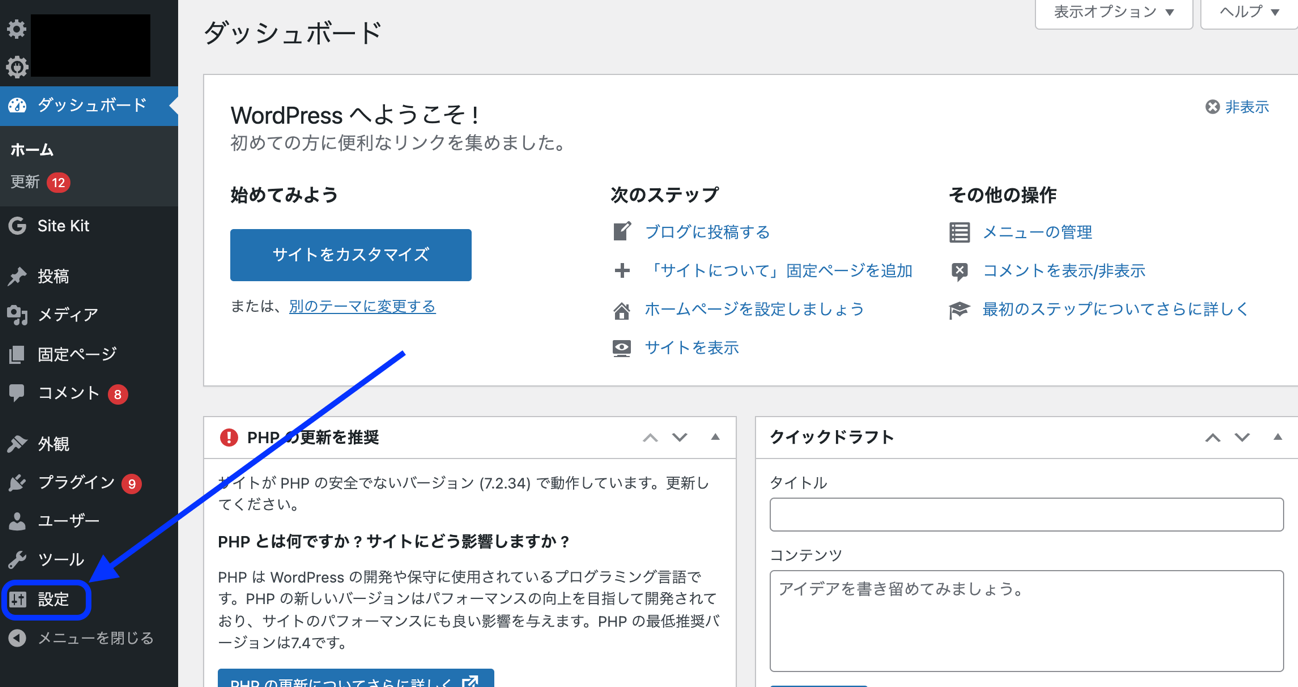Move PHP の更新を推奨 panel down
This screenshot has width=1298, height=687.
click(x=680, y=437)
